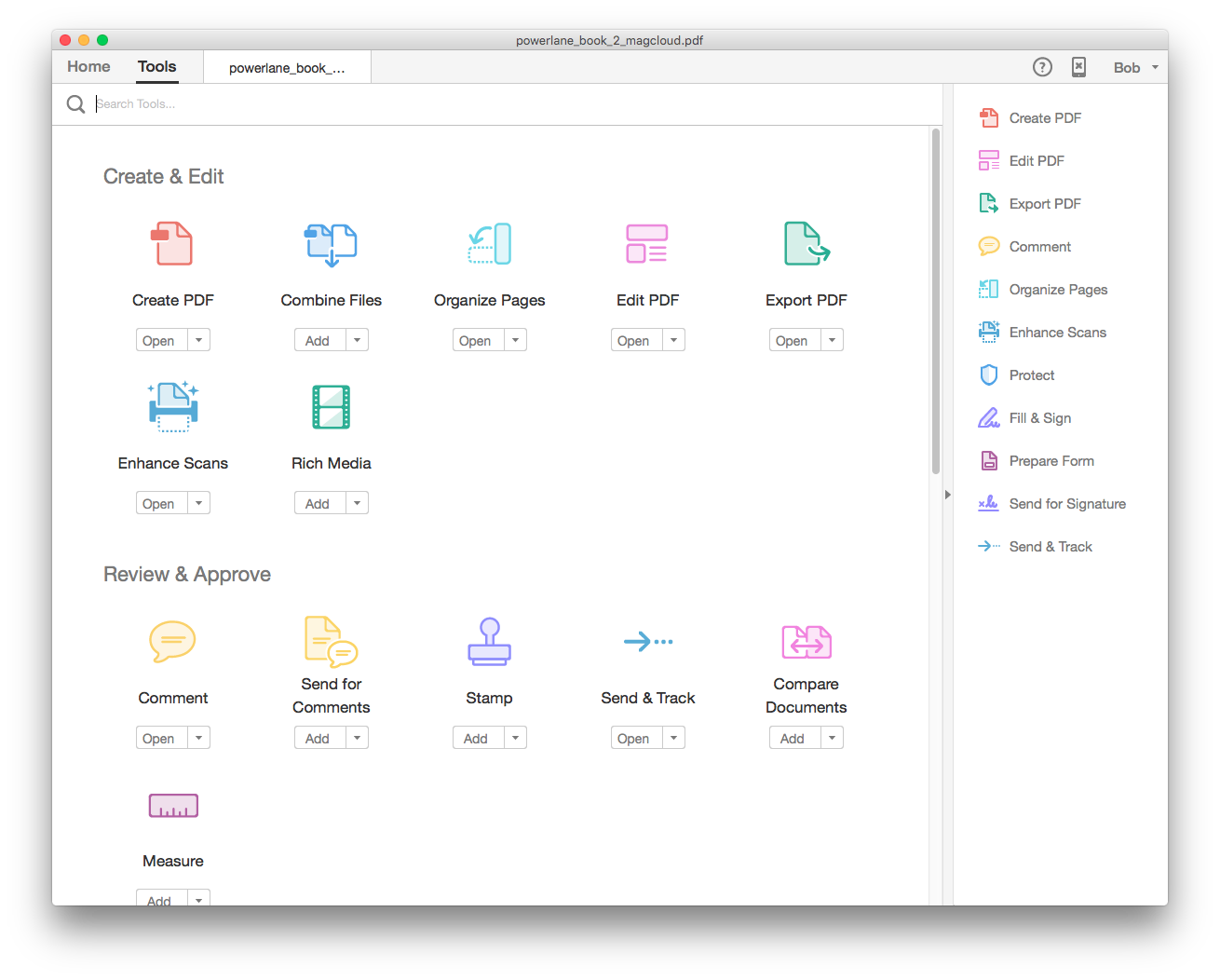
Task: Click the Organize Pages icon in the main grid
Action: [490, 244]
